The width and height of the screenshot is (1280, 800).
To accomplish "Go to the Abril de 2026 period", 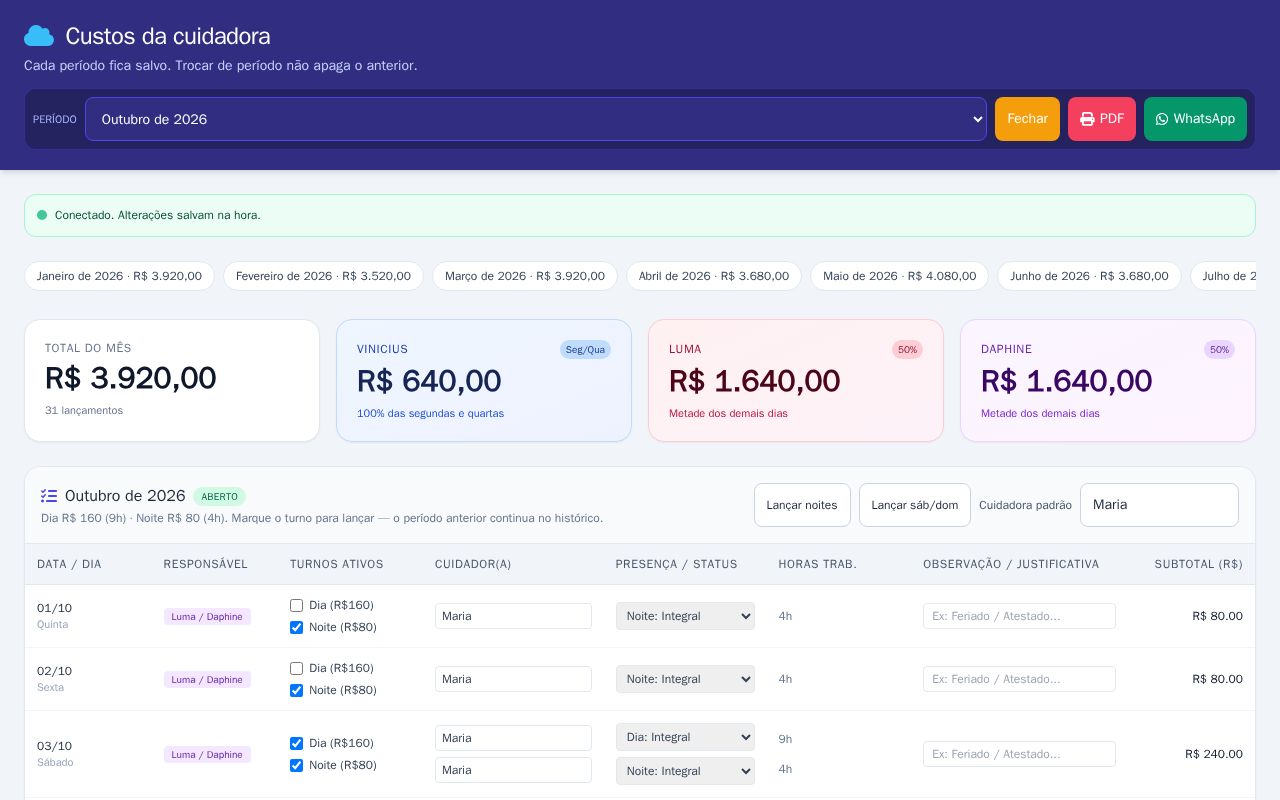I will pos(714,276).
